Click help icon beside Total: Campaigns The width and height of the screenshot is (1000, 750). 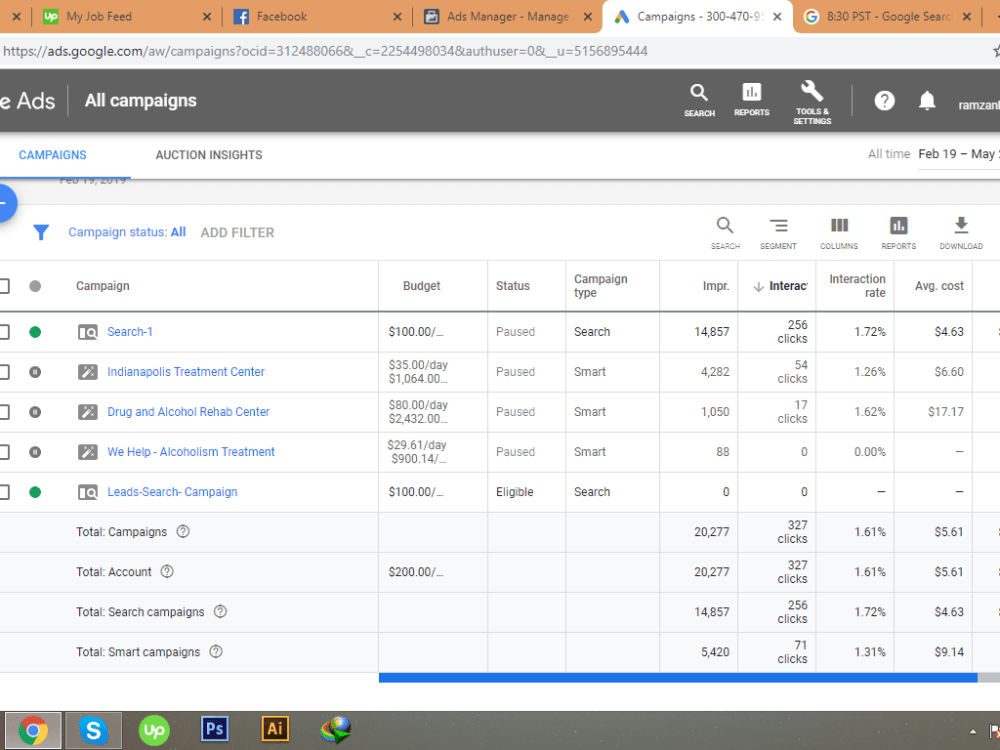point(183,531)
